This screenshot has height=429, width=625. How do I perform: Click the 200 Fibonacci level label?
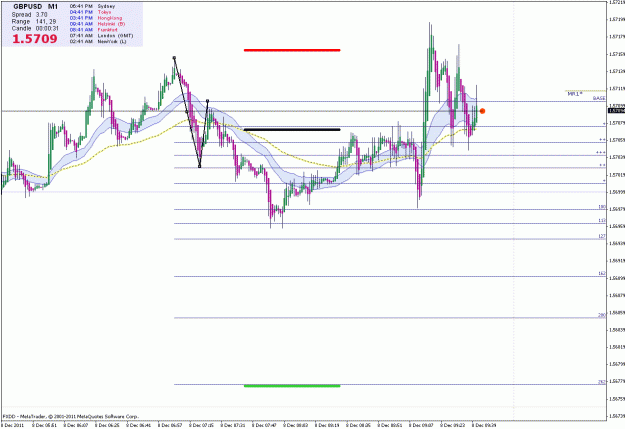pos(602,315)
